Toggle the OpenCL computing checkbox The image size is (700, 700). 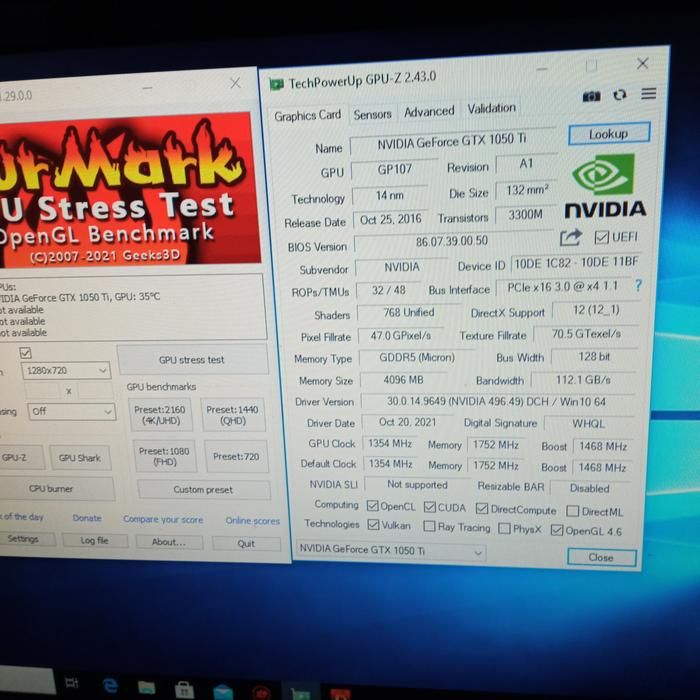pyautogui.click(x=372, y=507)
